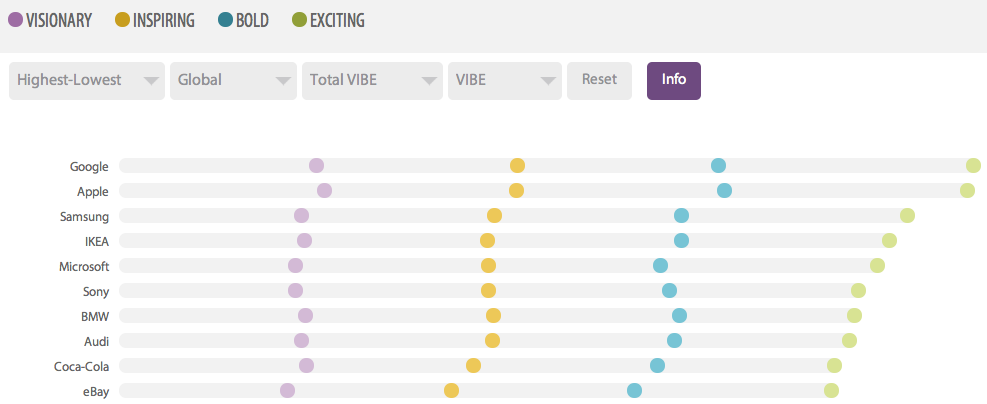Expand the Total VIBE dropdown
The height and width of the screenshot is (404, 987).
click(372, 81)
